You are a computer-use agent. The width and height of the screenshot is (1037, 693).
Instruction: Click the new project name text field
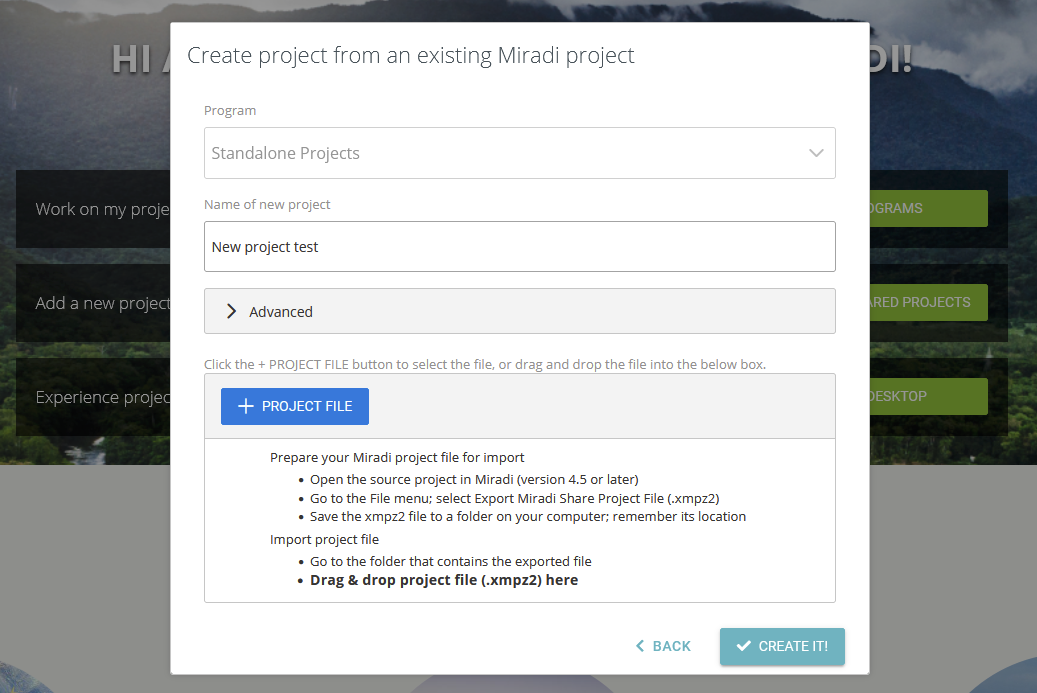[519, 247]
